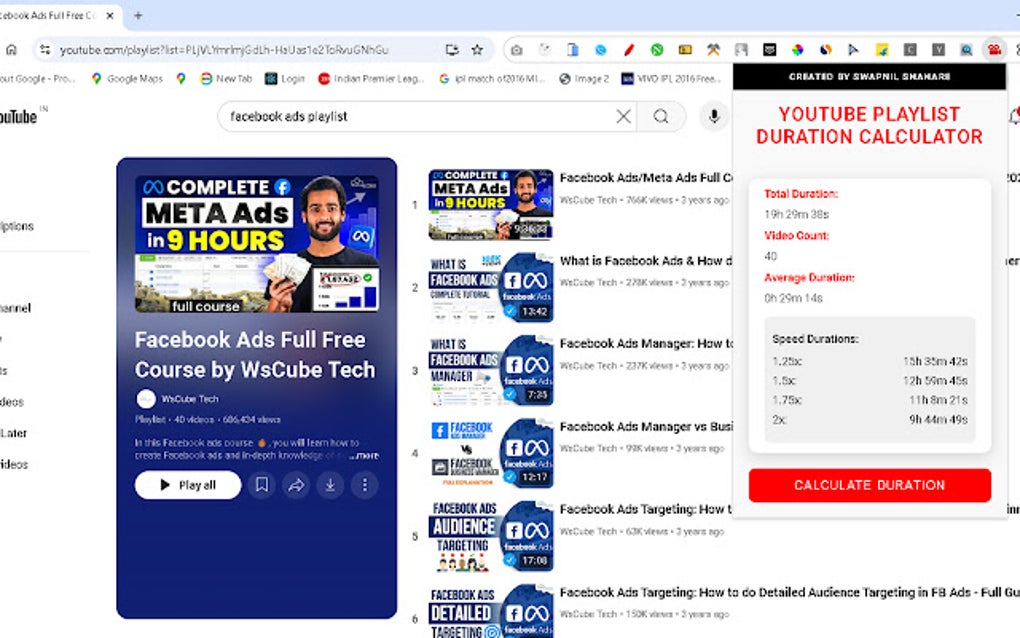Click the camera extension icon in the toolbar
This screenshot has height=638, width=1020.
point(516,49)
